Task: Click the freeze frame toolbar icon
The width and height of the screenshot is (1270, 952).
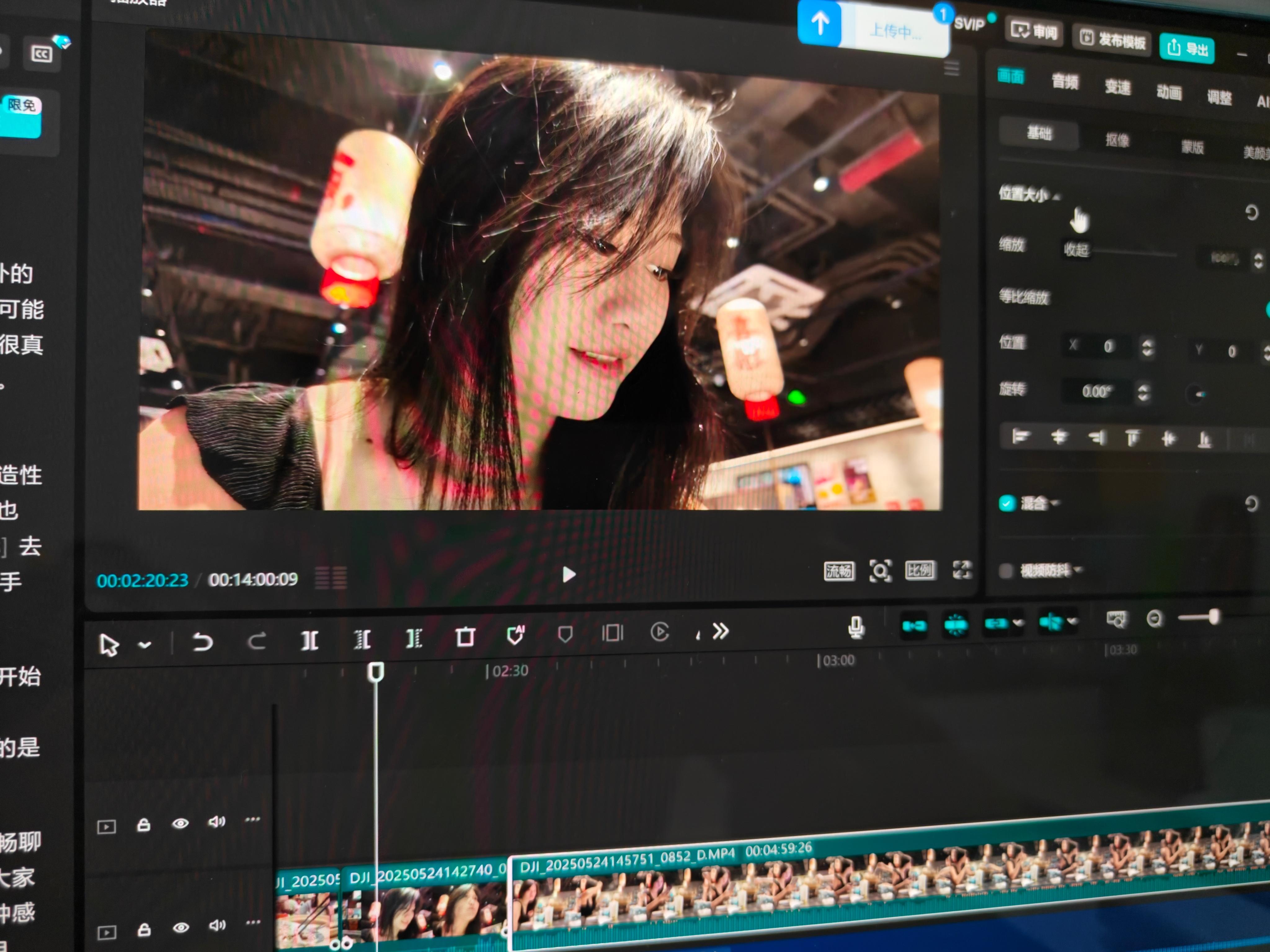Action: 612,633
